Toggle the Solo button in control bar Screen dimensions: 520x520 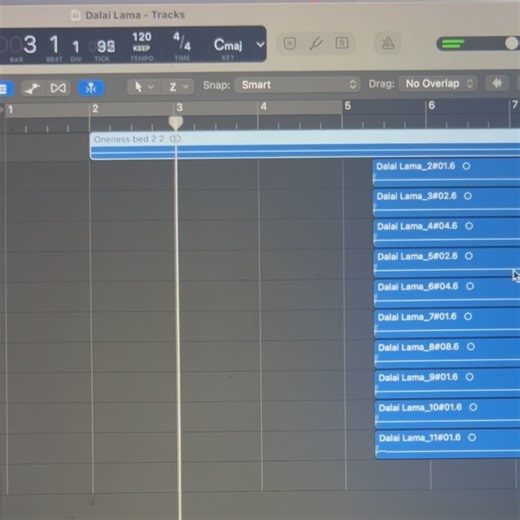342,43
